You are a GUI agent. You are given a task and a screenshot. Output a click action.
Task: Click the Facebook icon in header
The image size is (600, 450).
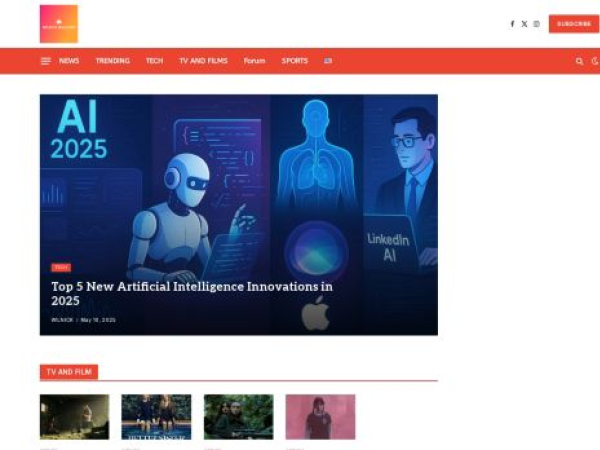point(512,24)
